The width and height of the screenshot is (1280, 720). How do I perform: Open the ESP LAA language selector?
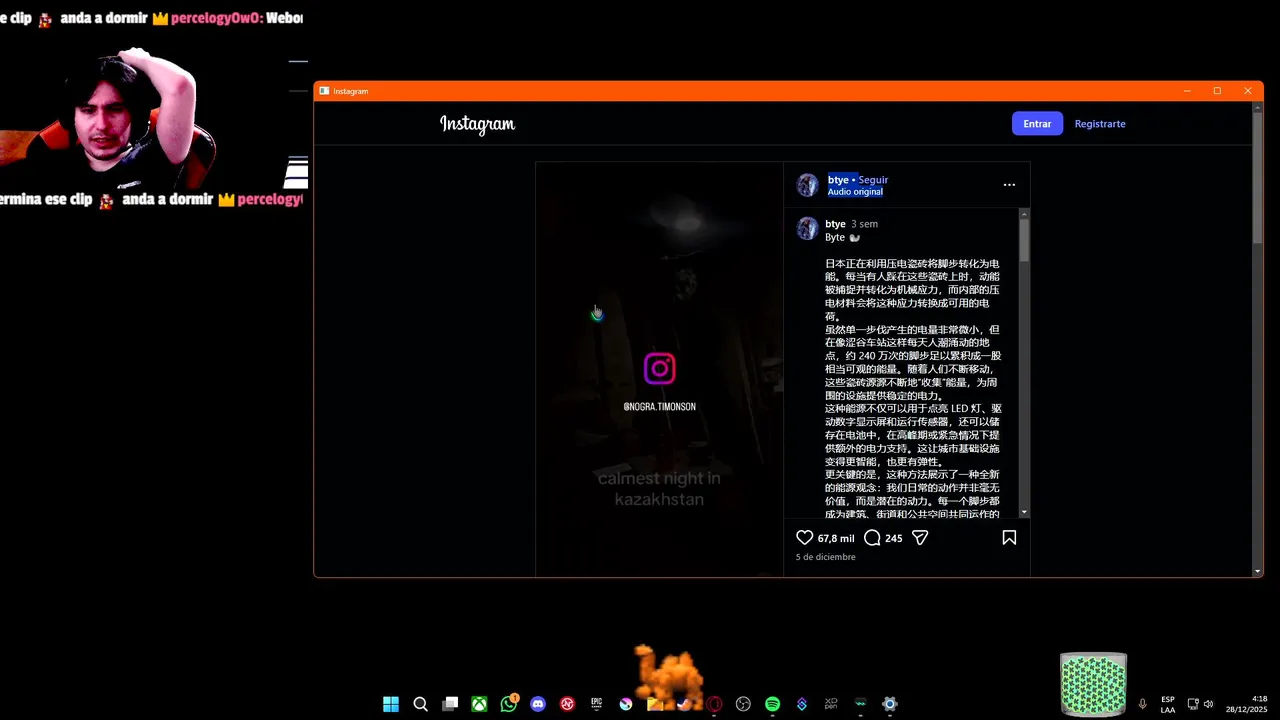coord(1168,704)
